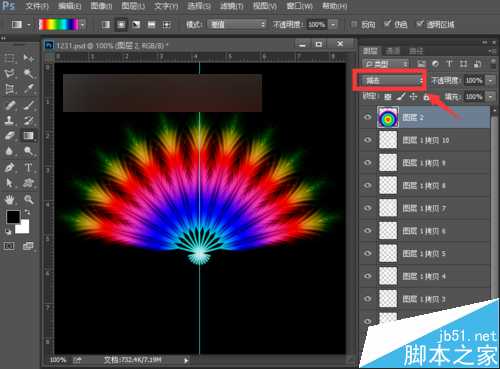The width and height of the screenshot is (500, 369).
Task: Open the 滤镜(T) menu
Action: [232, 6]
